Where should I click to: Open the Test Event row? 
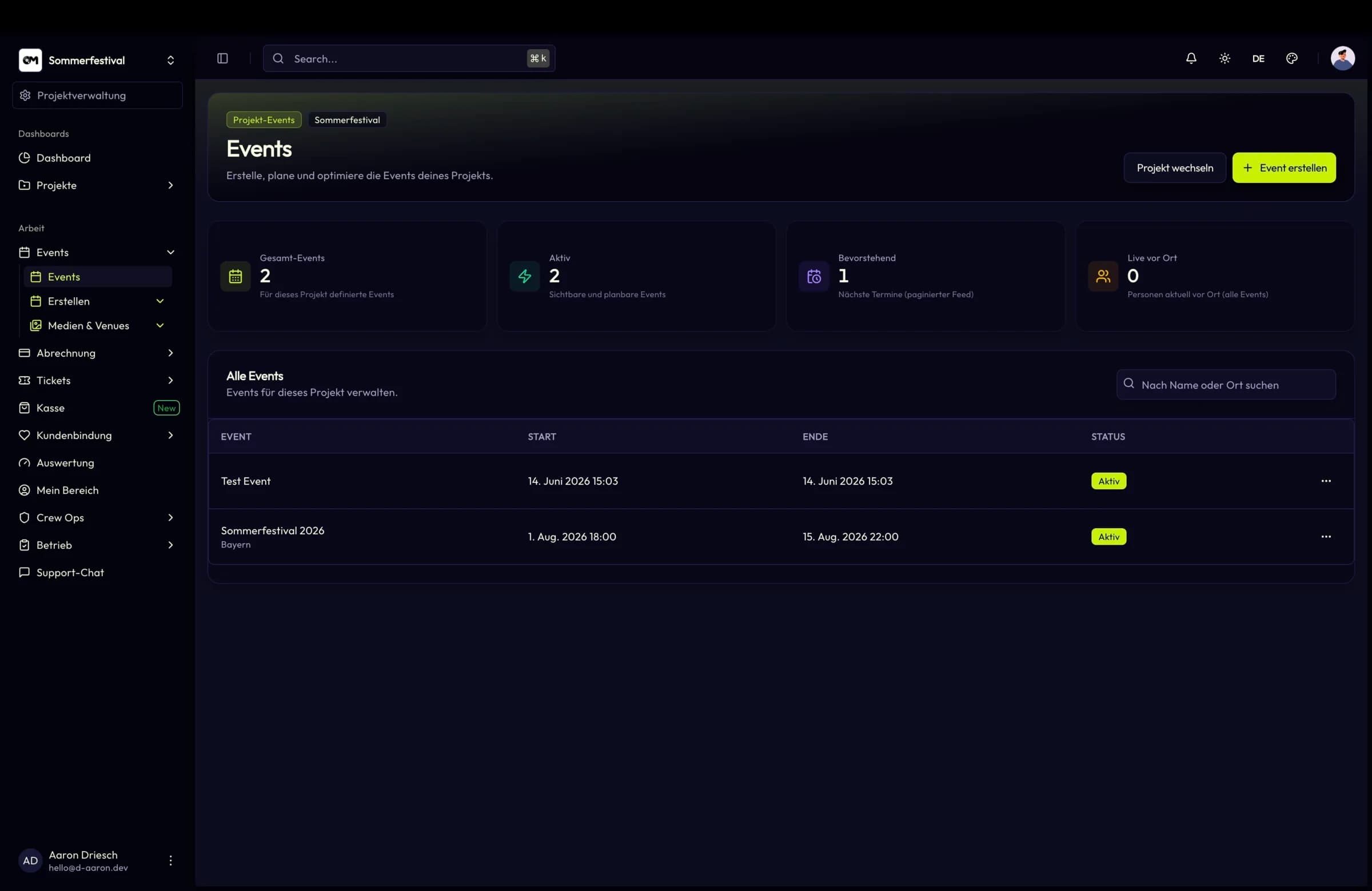point(780,481)
